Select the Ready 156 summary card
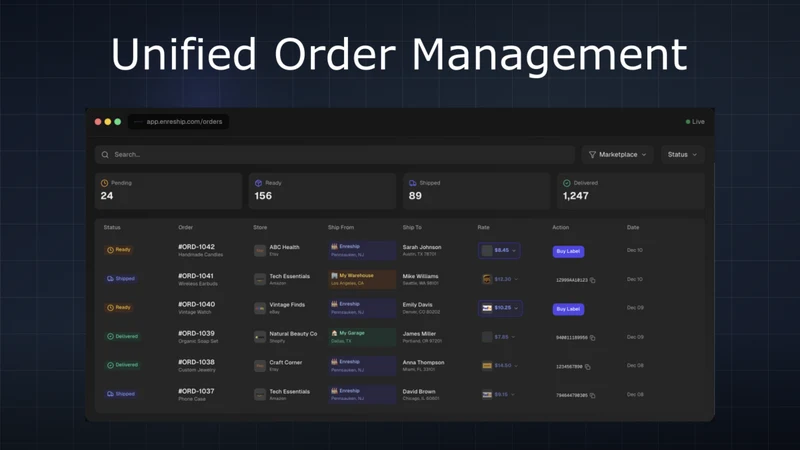Screen dimensions: 800x450 pos(322,191)
